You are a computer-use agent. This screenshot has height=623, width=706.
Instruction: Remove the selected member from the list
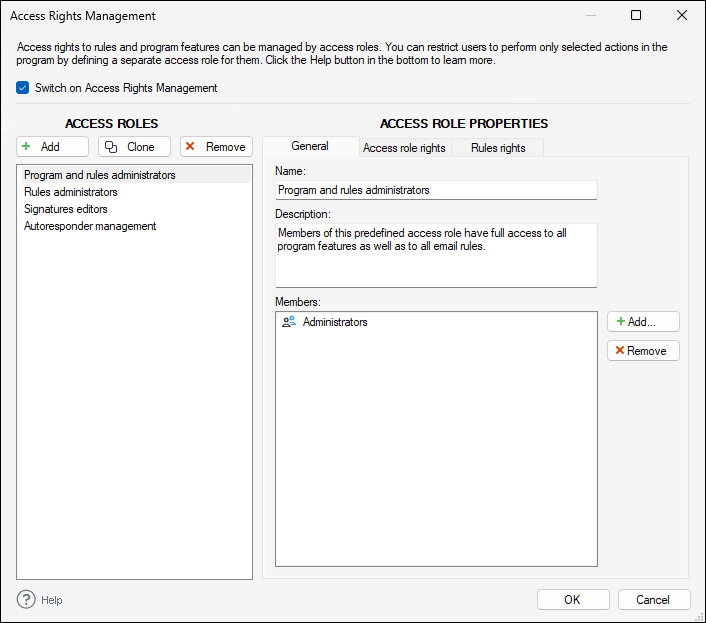(643, 351)
